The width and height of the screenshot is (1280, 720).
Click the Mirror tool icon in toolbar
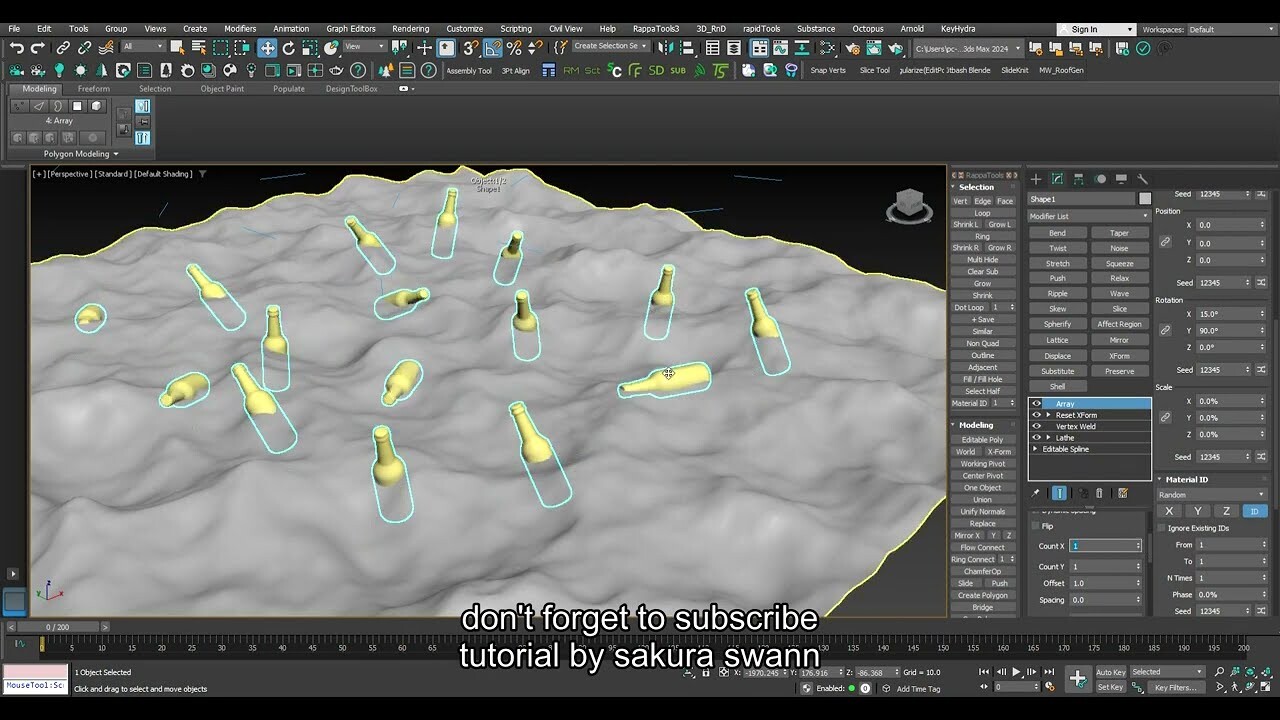(x=667, y=48)
